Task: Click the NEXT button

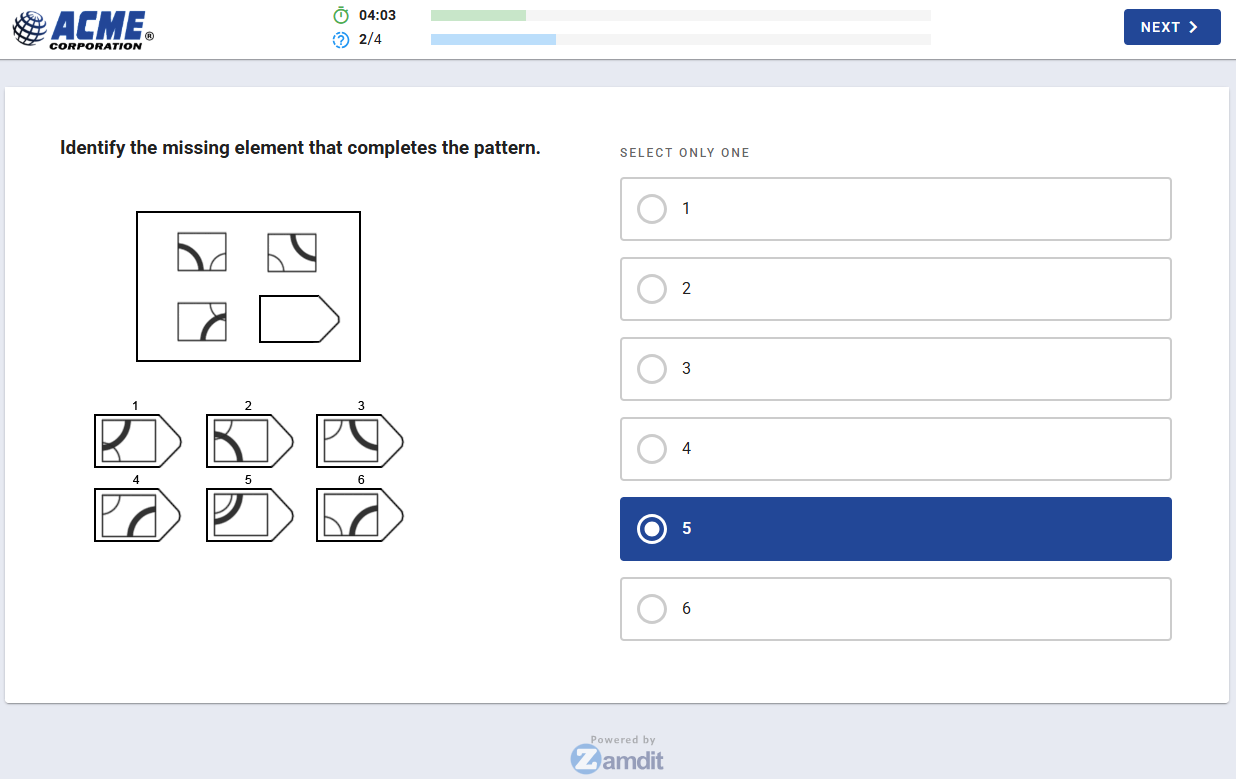Action: 1172,27
